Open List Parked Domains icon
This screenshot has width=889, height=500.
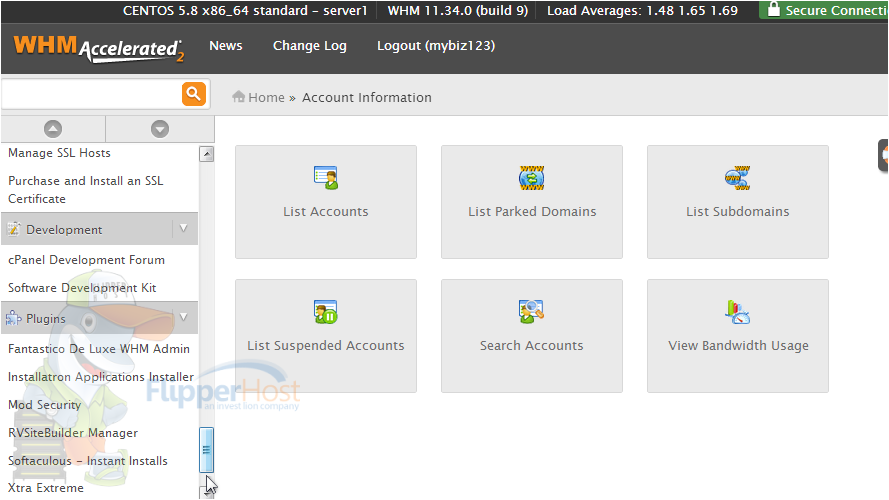pos(532,178)
